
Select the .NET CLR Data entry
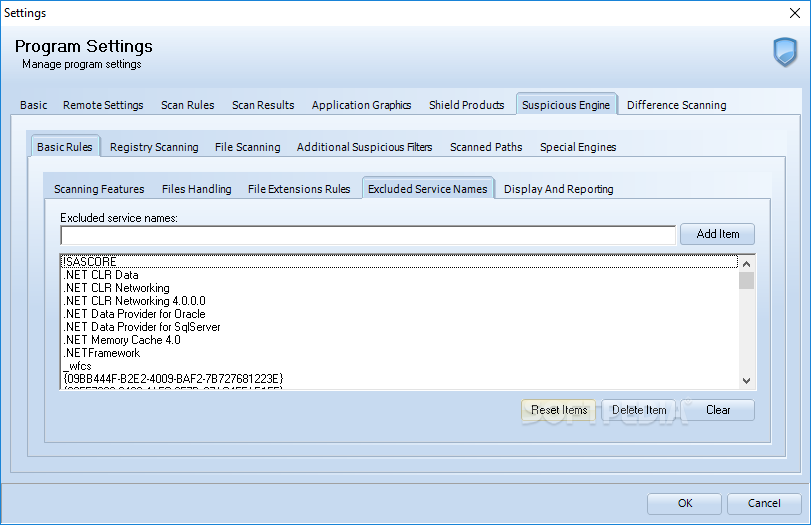pos(400,275)
